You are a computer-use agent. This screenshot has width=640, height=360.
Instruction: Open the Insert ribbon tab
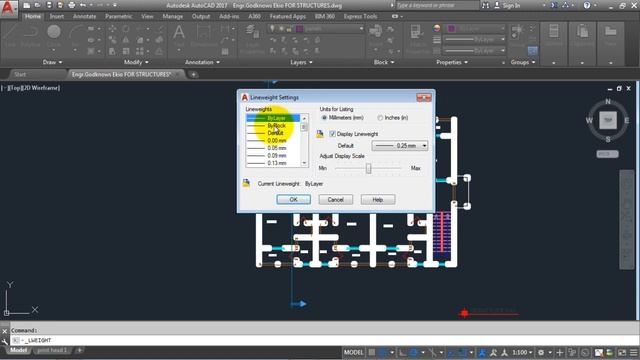(x=57, y=16)
